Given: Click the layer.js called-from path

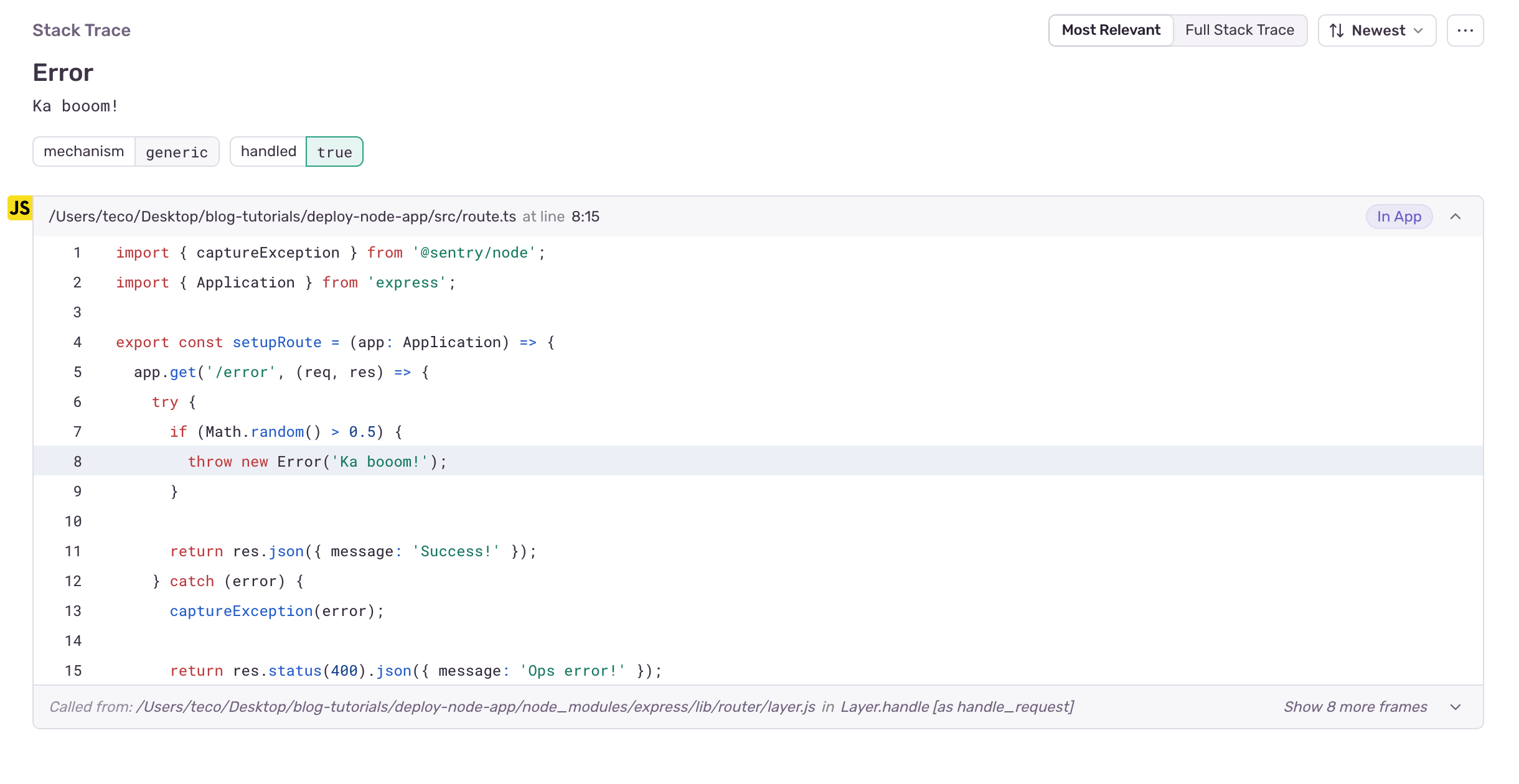Looking at the screenshot, I should [x=476, y=707].
